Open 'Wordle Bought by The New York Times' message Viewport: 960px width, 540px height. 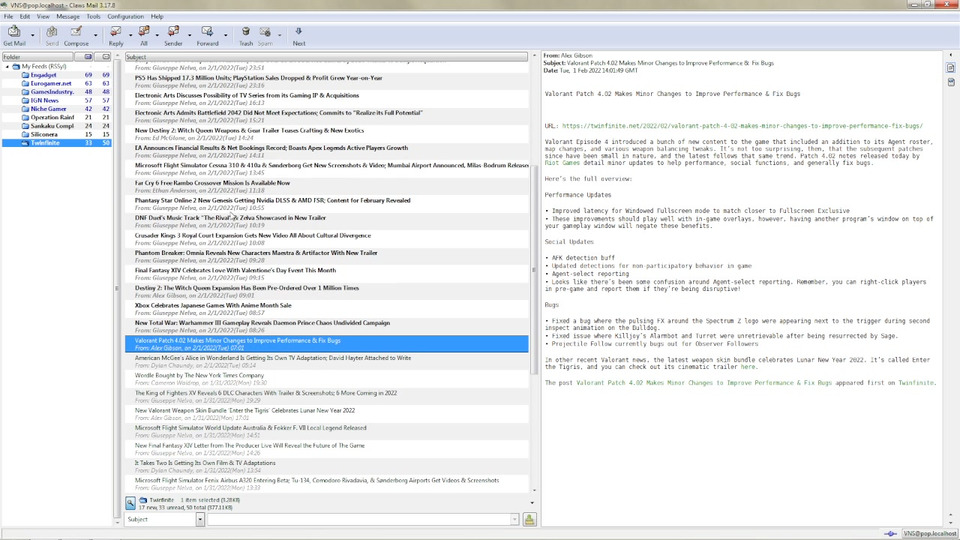click(327, 379)
